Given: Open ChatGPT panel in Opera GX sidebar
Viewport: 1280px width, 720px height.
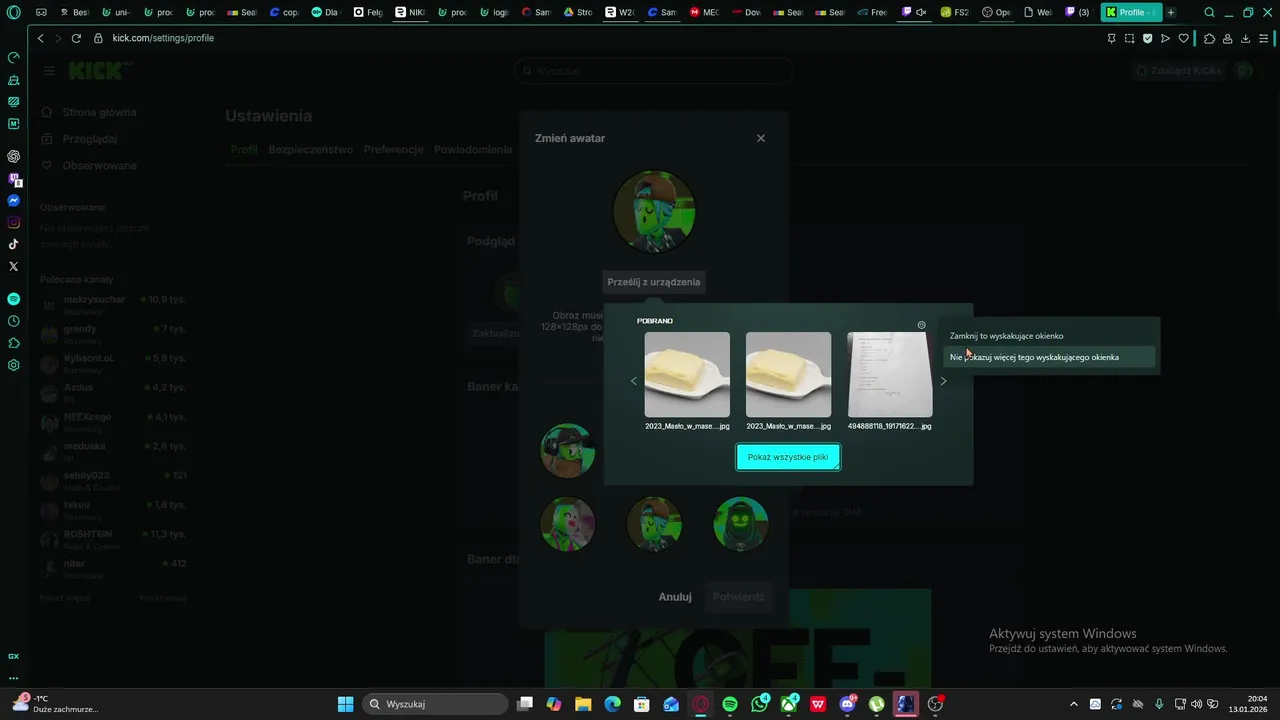Looking at the screenshot, I should [14, 156].
